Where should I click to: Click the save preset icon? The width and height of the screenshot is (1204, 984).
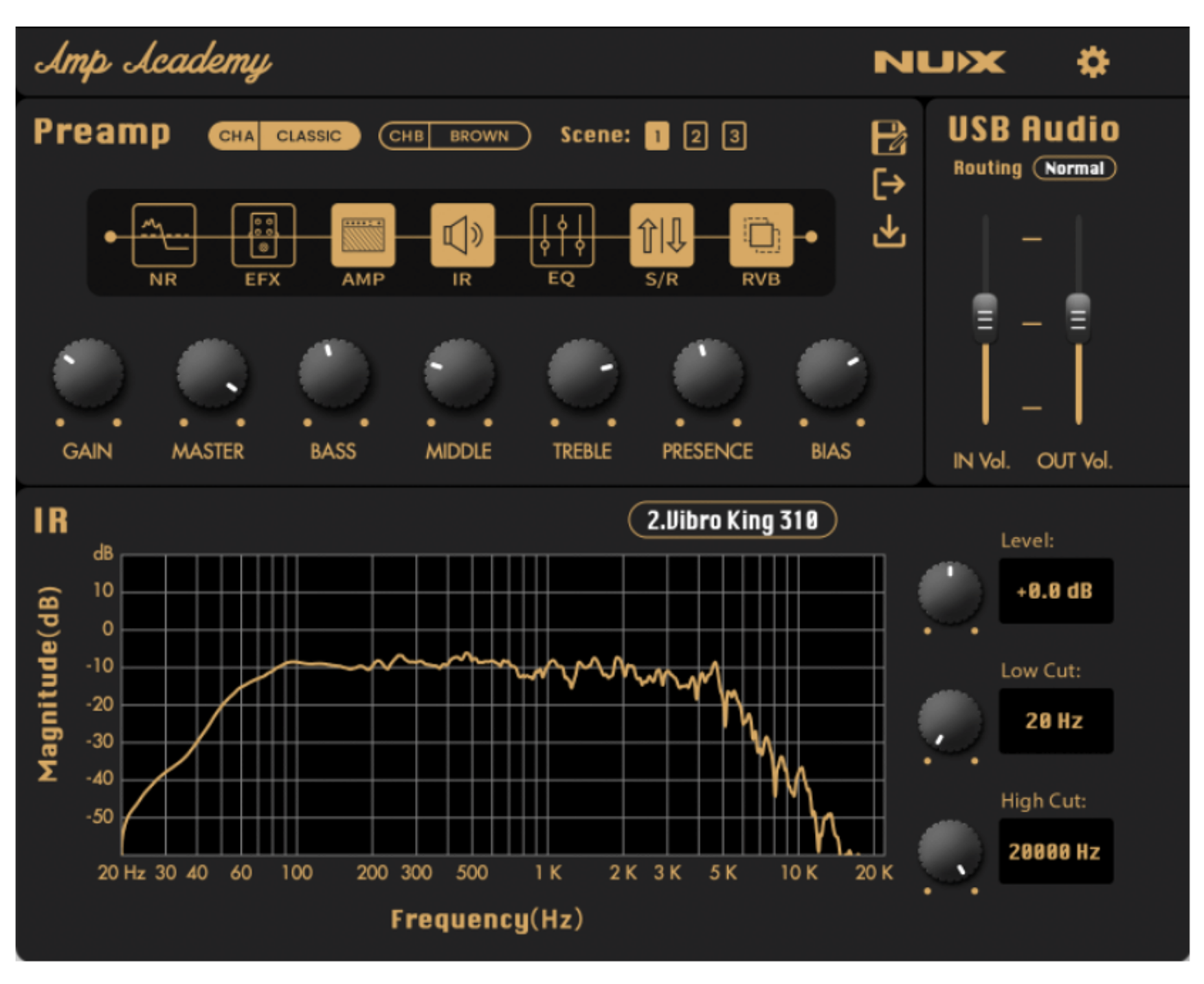pyautogui.click(x=888, y=137)
